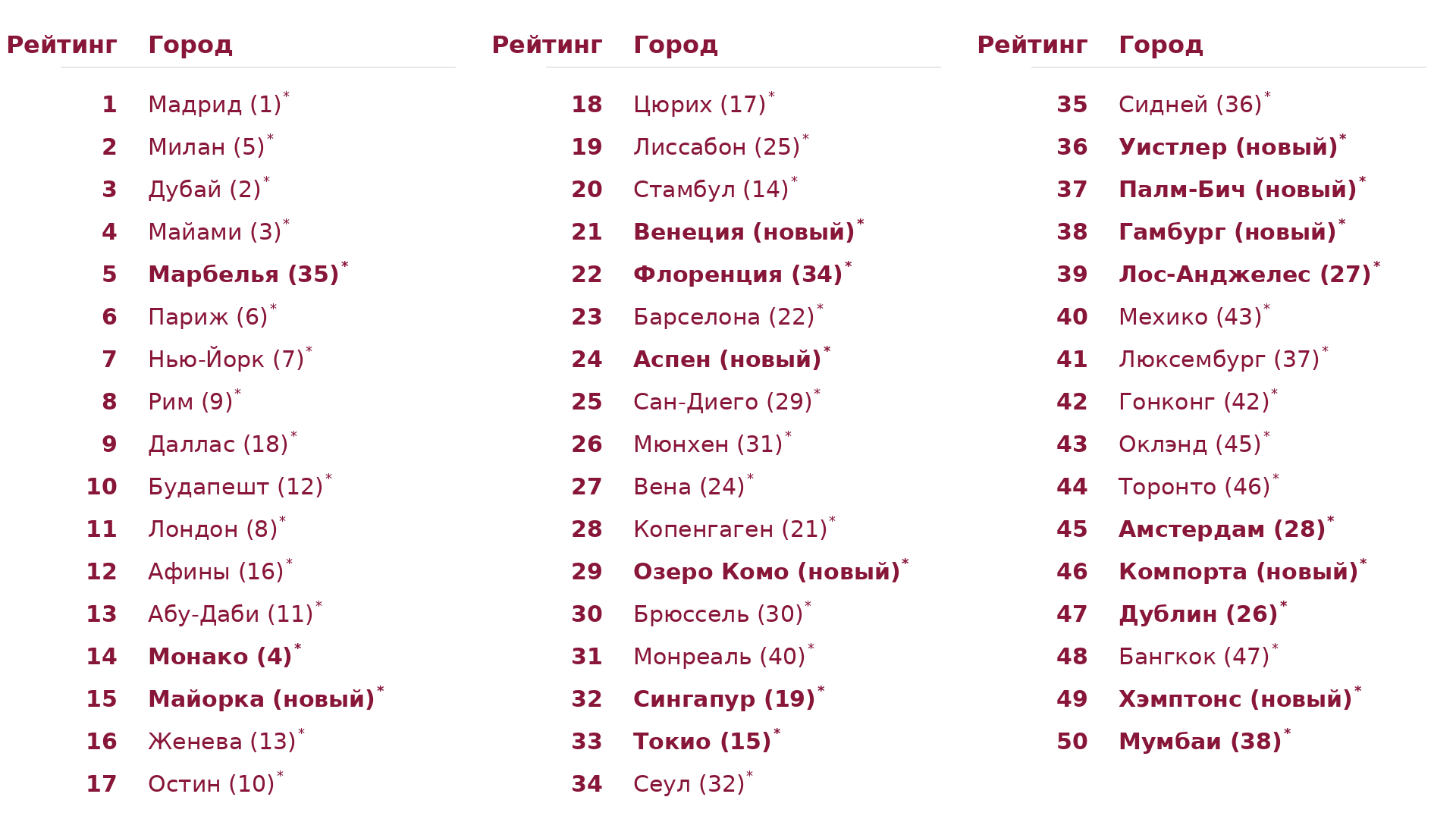1456x819 pixels.
Task: Click the Нью-Йорк (7) row text
Action: click(x=226, y=359)
